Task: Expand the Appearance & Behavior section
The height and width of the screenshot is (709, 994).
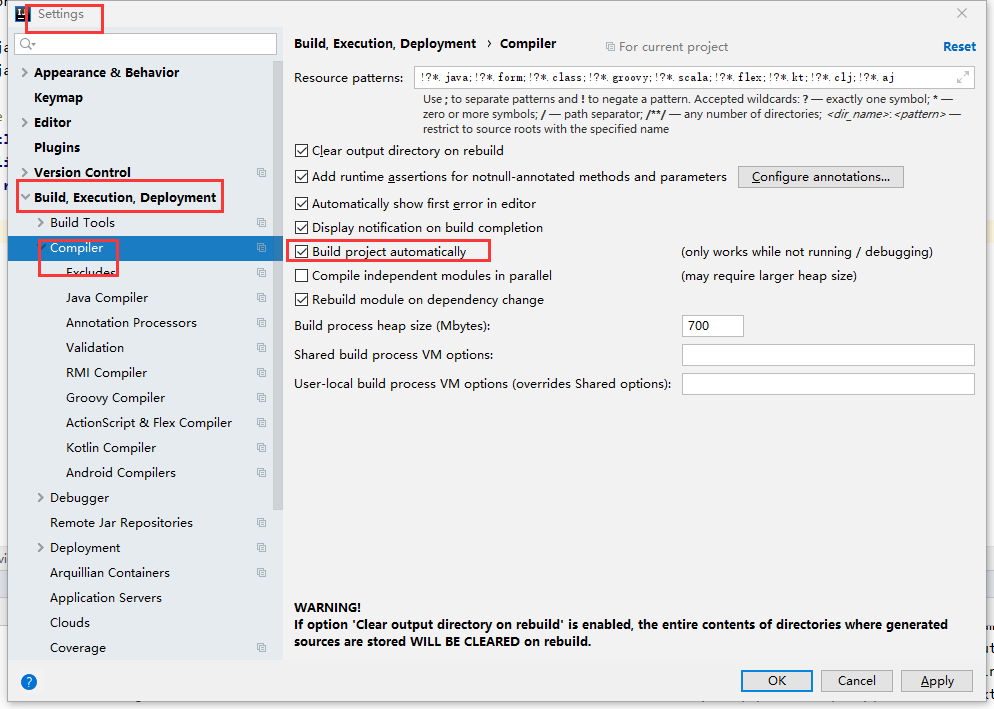Action: point(25,73)
